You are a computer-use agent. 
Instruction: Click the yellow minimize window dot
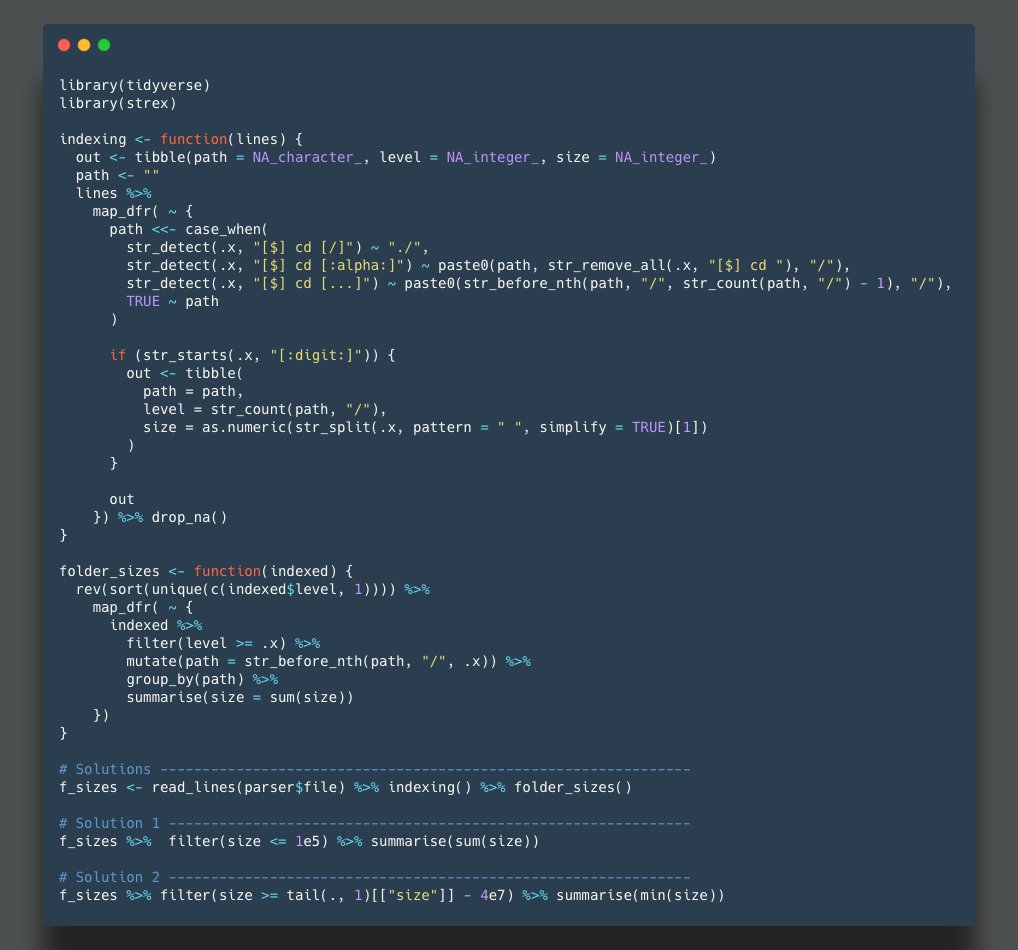coord(84,45)
